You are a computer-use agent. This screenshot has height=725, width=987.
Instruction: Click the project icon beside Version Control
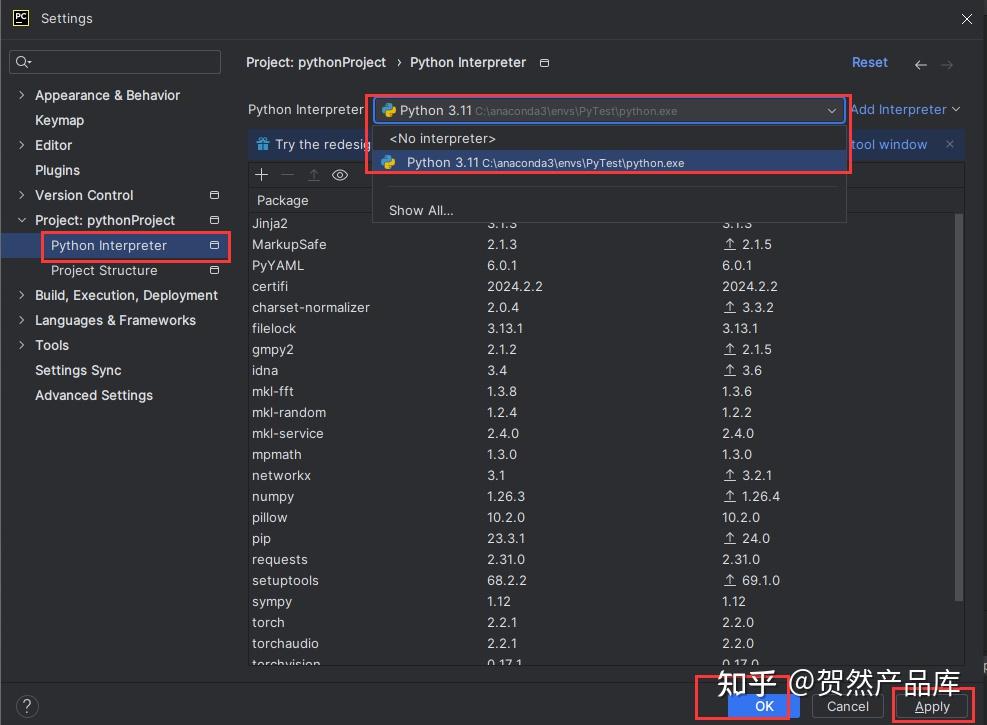(214, 195)
